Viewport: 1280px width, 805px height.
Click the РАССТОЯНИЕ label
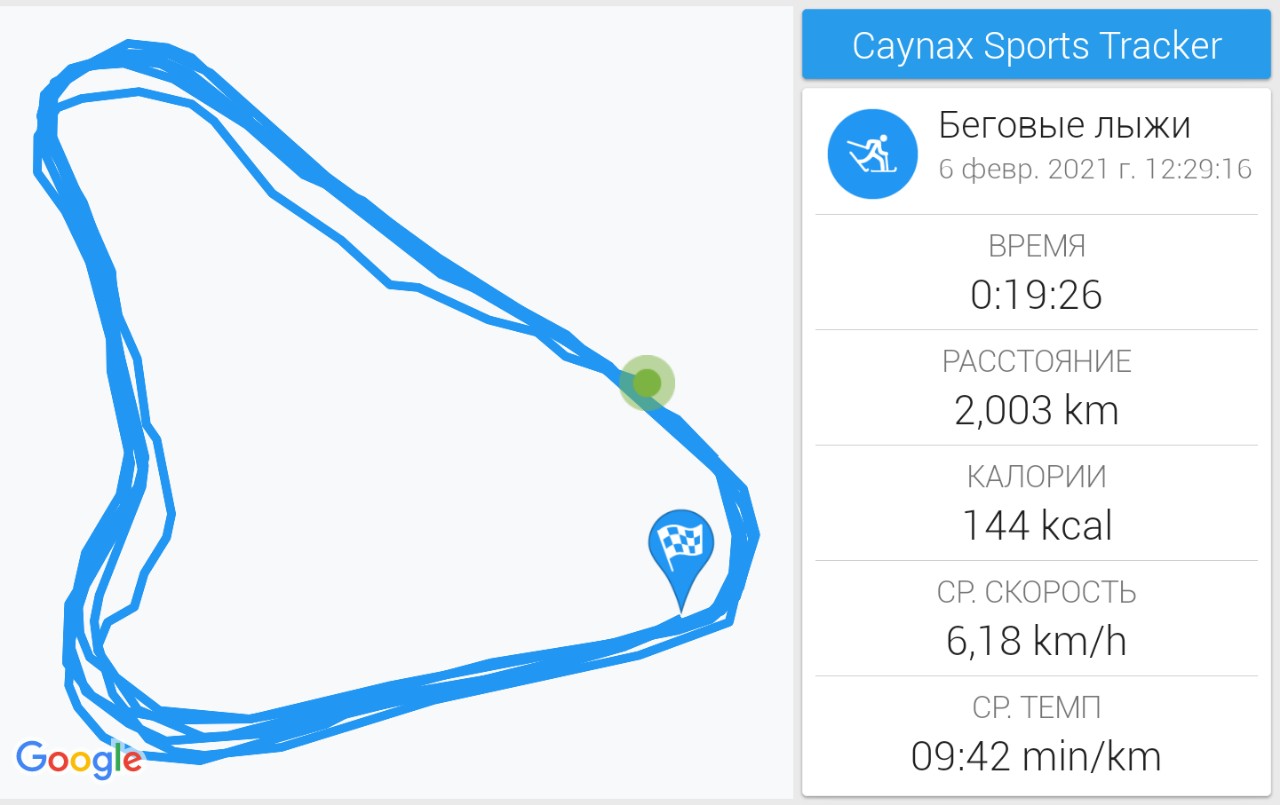click(1036, 361)
